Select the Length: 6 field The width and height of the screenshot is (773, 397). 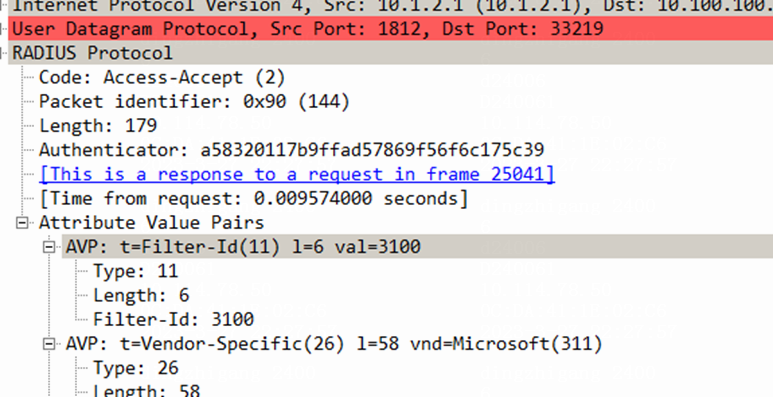[x=141, y=295]
